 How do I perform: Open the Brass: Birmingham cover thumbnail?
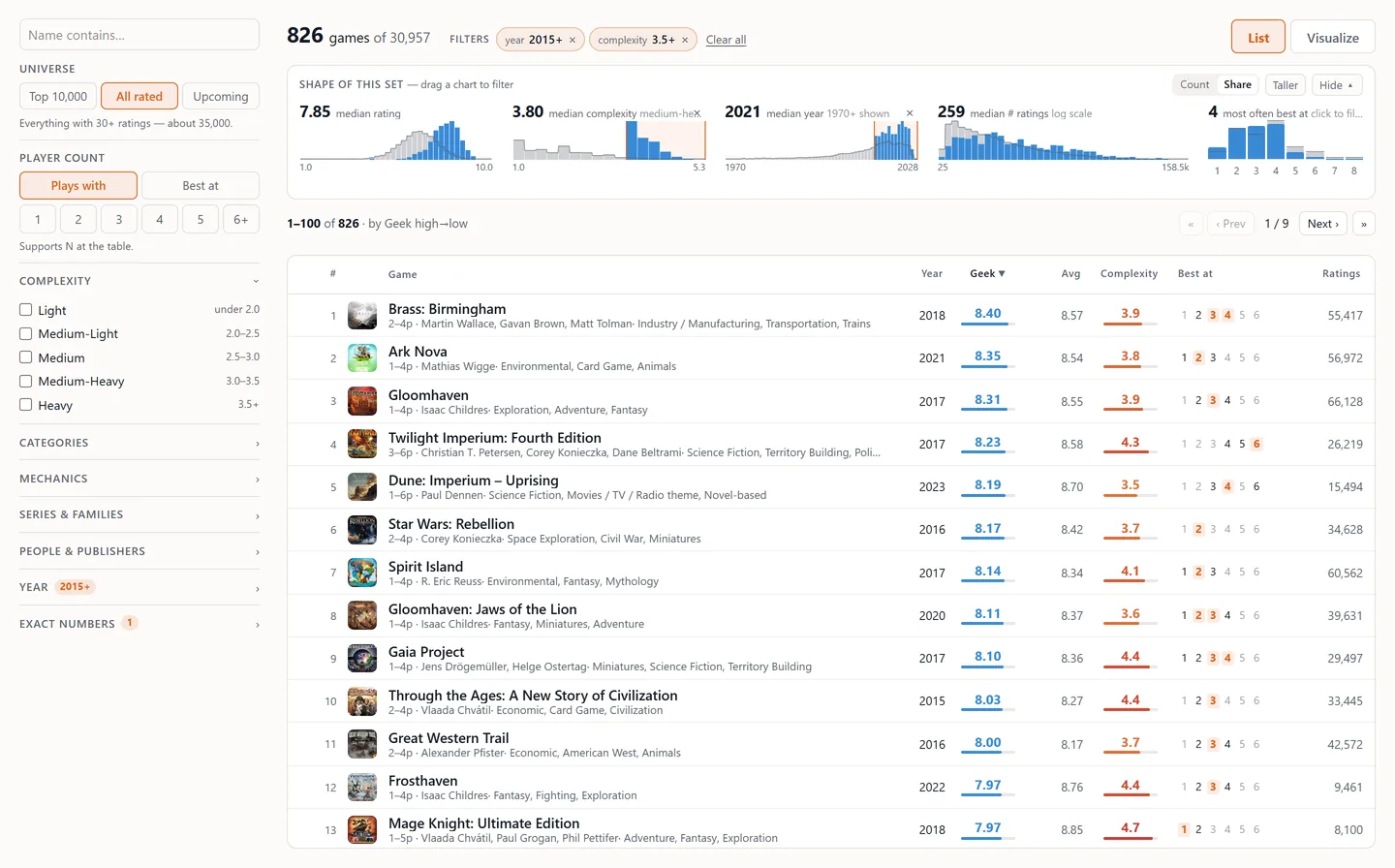point(362,315)
